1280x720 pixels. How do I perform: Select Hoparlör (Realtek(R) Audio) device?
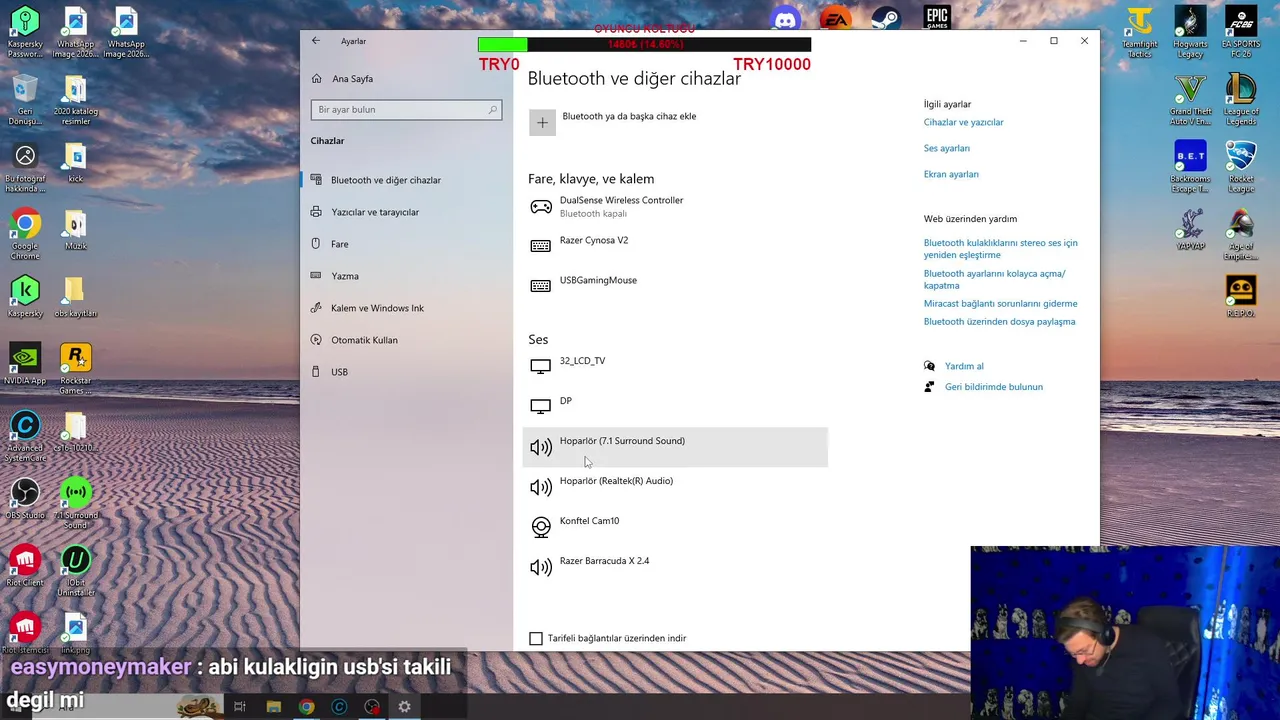(675, 487)
